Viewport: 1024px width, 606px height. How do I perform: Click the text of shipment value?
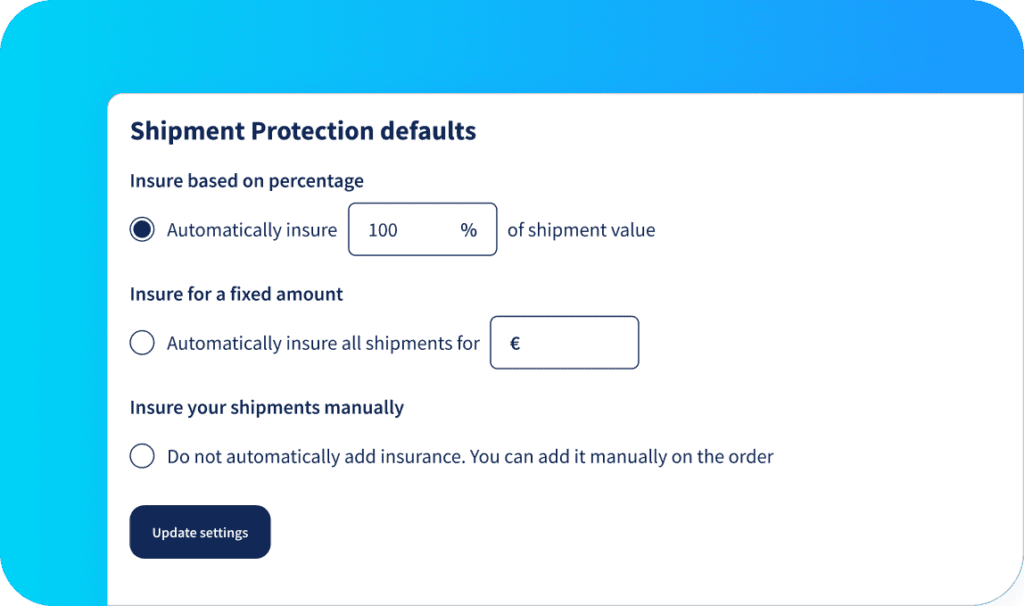(581, 229)
